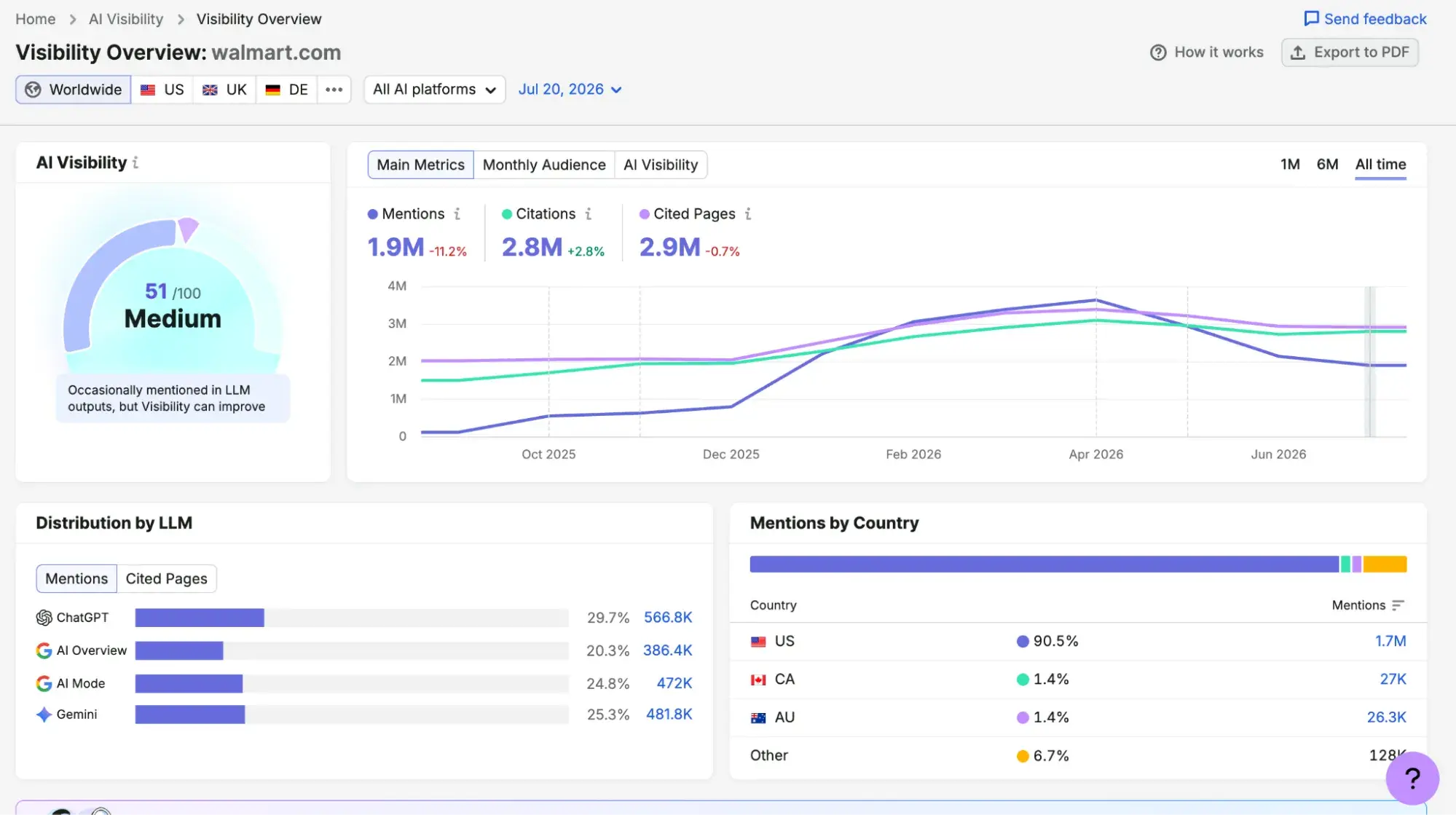Open the Jul 20, 2026 date picker

coord(570,90)
